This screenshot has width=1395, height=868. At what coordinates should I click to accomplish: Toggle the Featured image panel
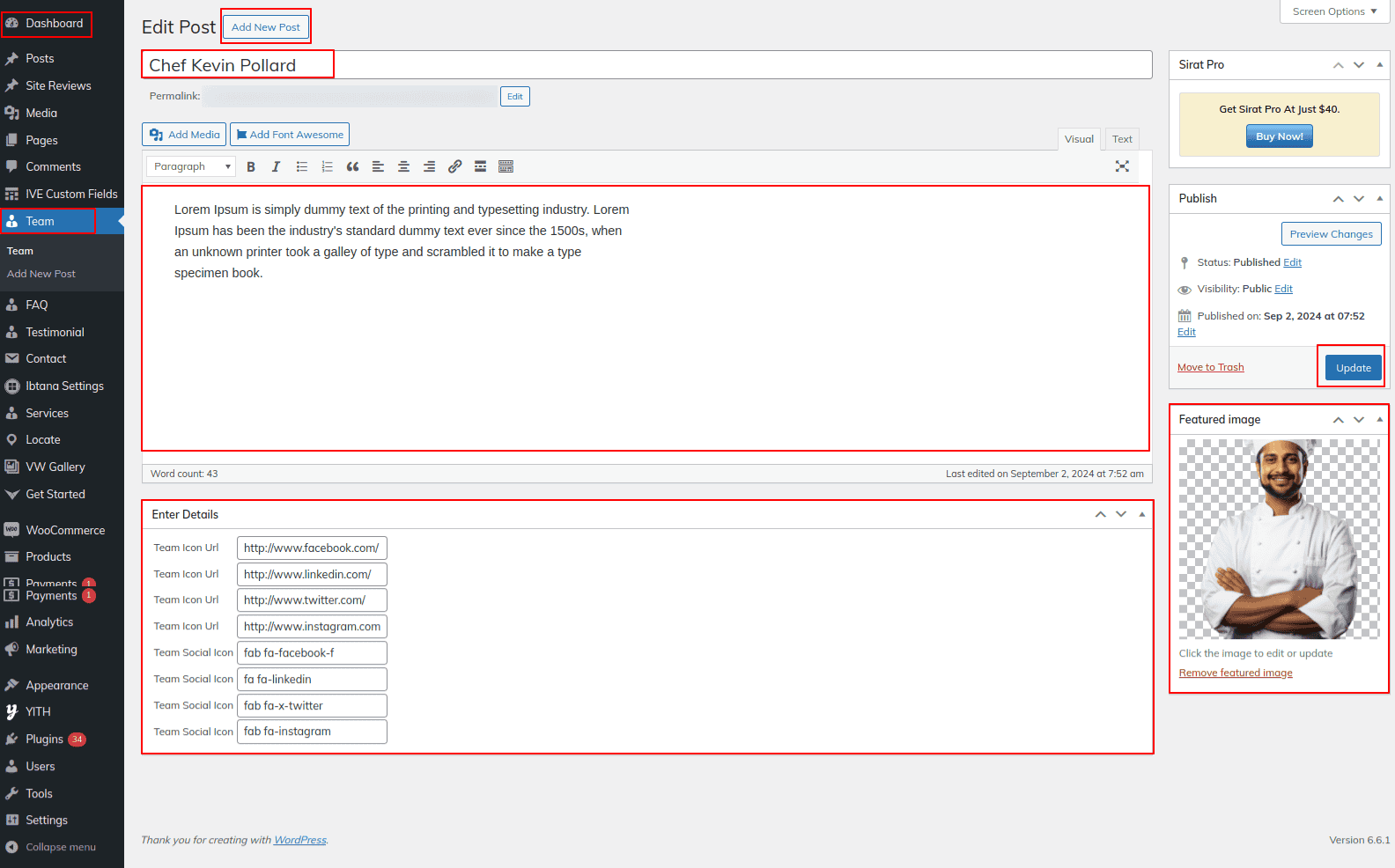1379,420
